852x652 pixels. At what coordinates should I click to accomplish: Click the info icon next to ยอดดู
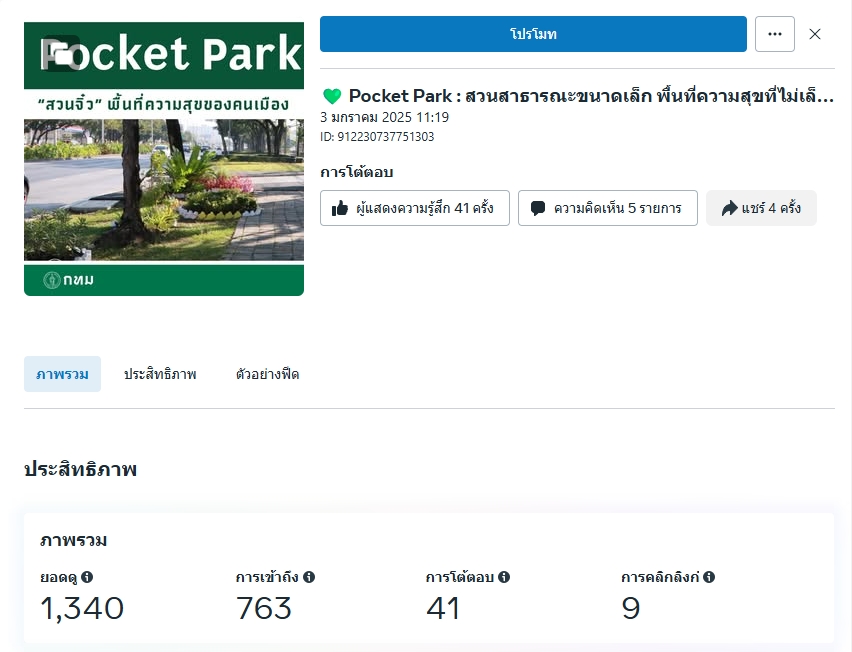click(87, 577)
